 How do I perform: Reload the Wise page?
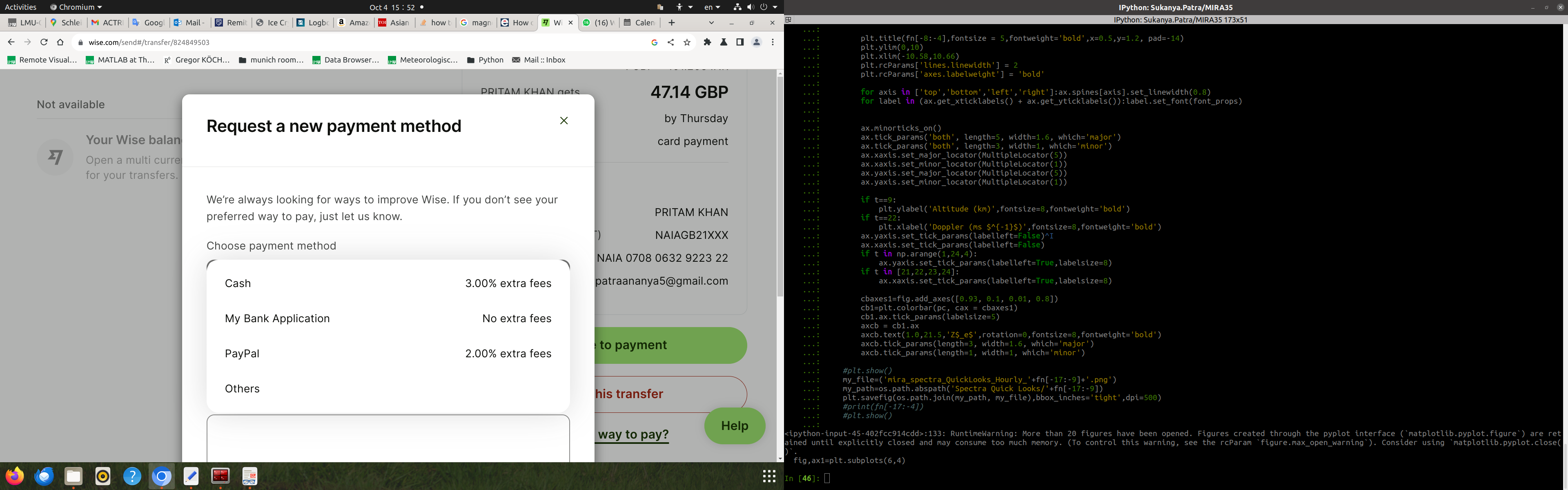point(44,42)
